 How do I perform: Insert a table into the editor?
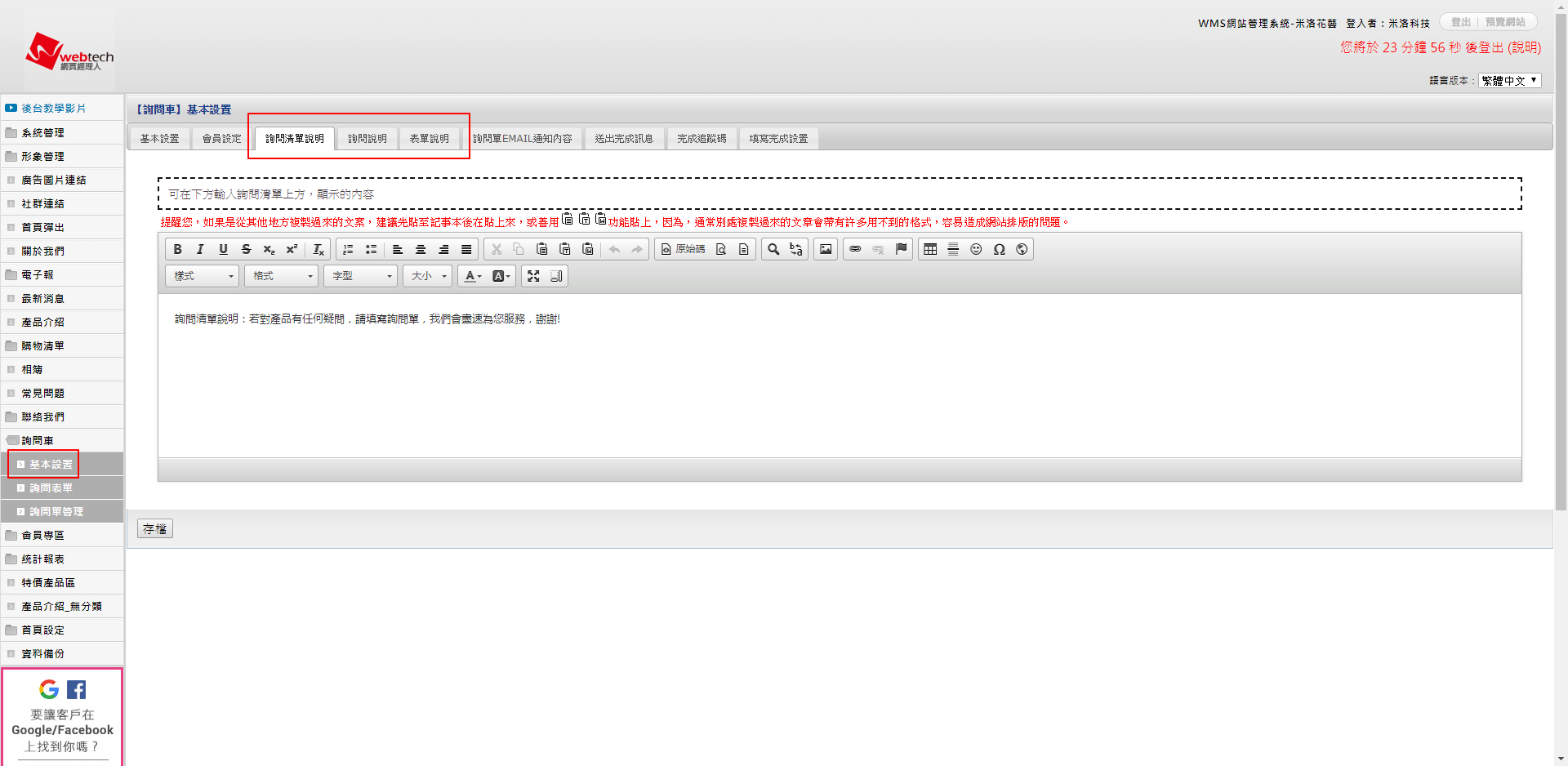pos(930,250)
